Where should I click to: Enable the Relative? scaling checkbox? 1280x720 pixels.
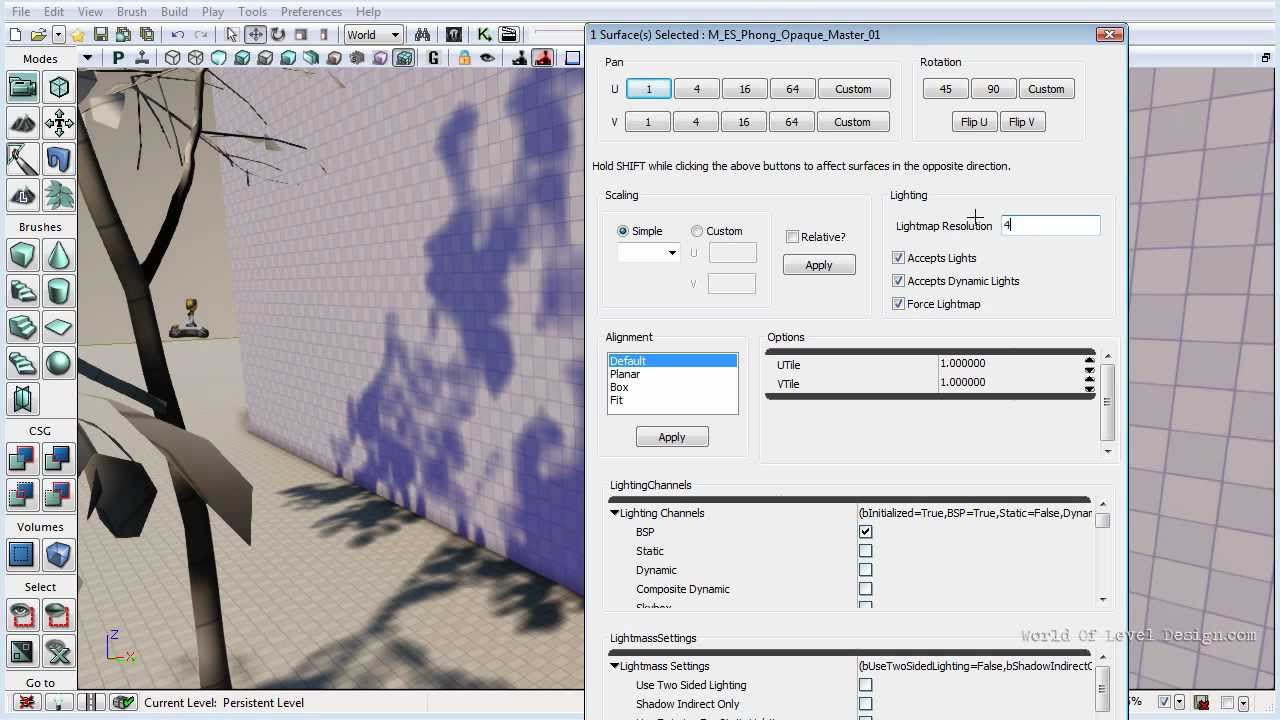(792, 237)
